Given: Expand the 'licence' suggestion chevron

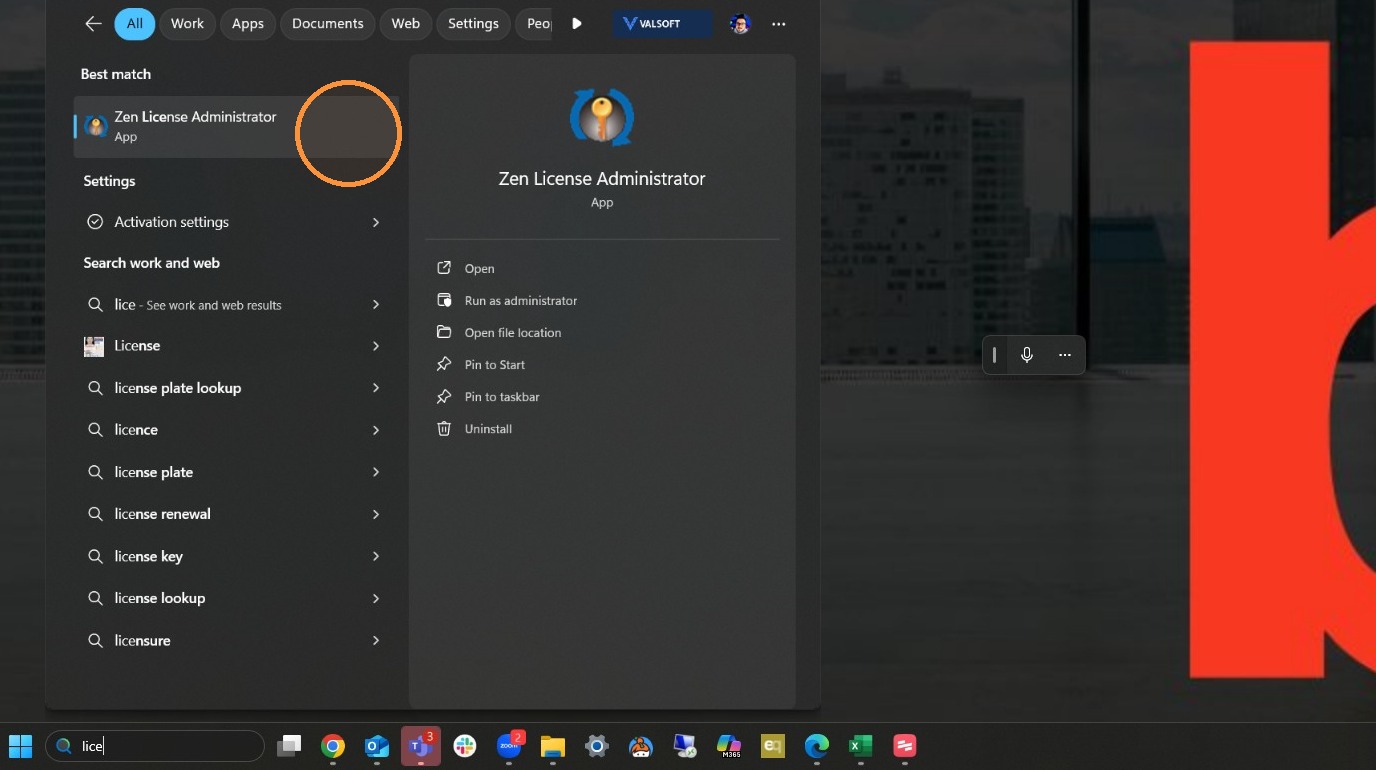Looking at the screenshot, I should [376, 430].
